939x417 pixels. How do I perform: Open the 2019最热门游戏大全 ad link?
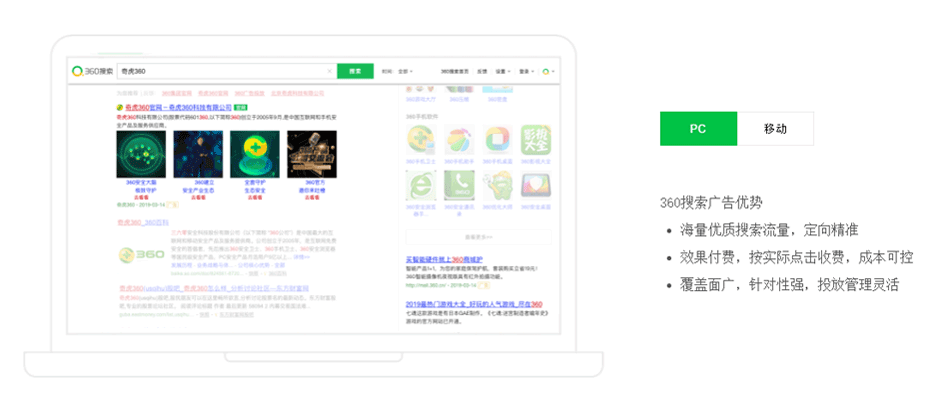[x=474, y=304]
